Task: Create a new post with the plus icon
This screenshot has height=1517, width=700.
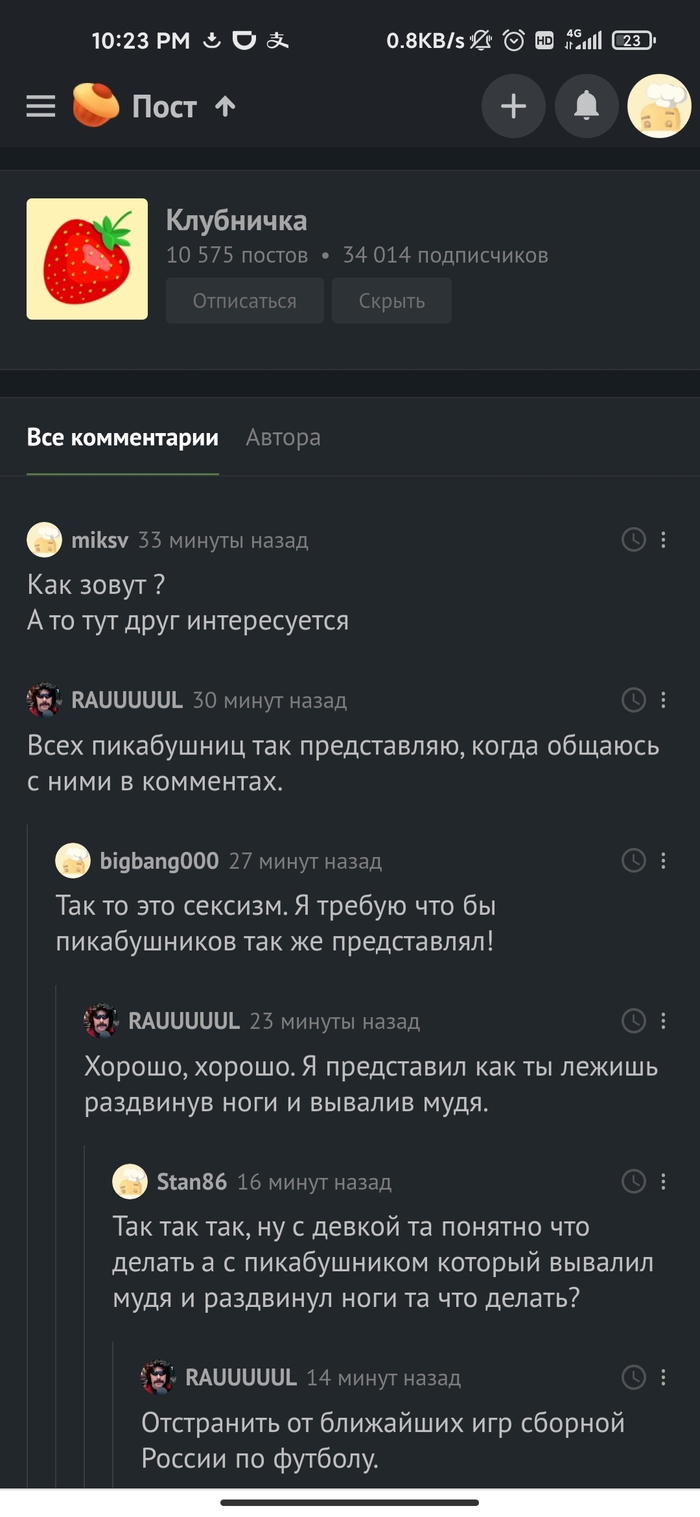Action: point(513,106)
